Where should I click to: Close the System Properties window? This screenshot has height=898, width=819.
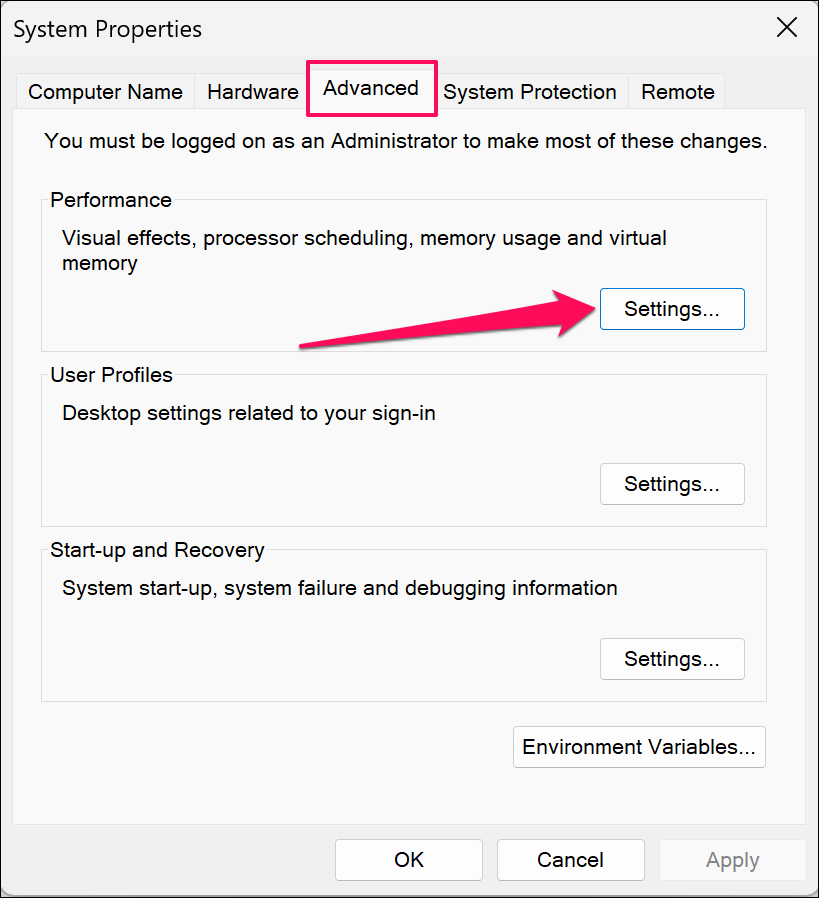787,28
